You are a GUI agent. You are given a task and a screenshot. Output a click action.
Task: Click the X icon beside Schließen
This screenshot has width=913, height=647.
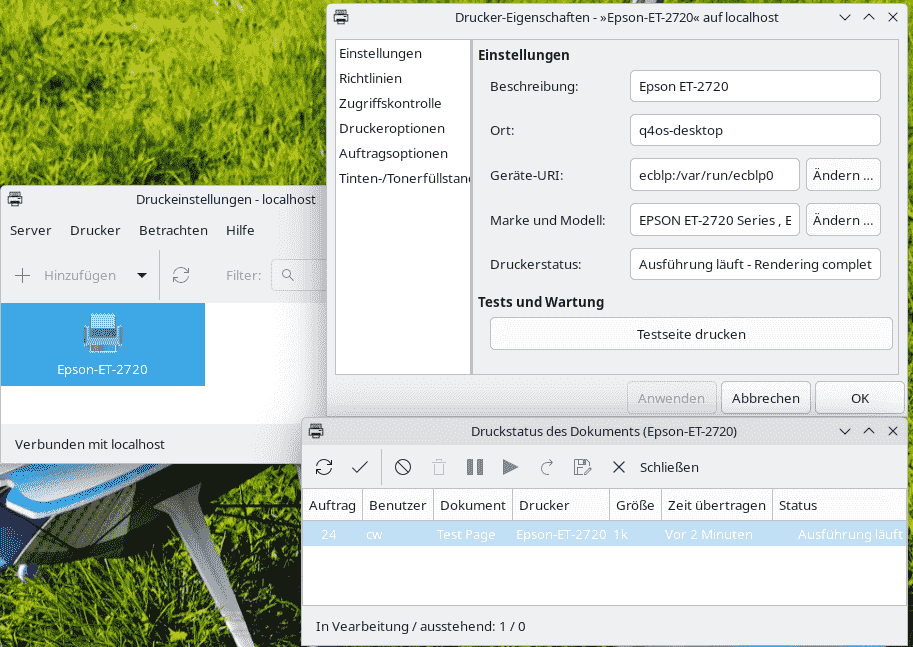[x=619, y=467]
